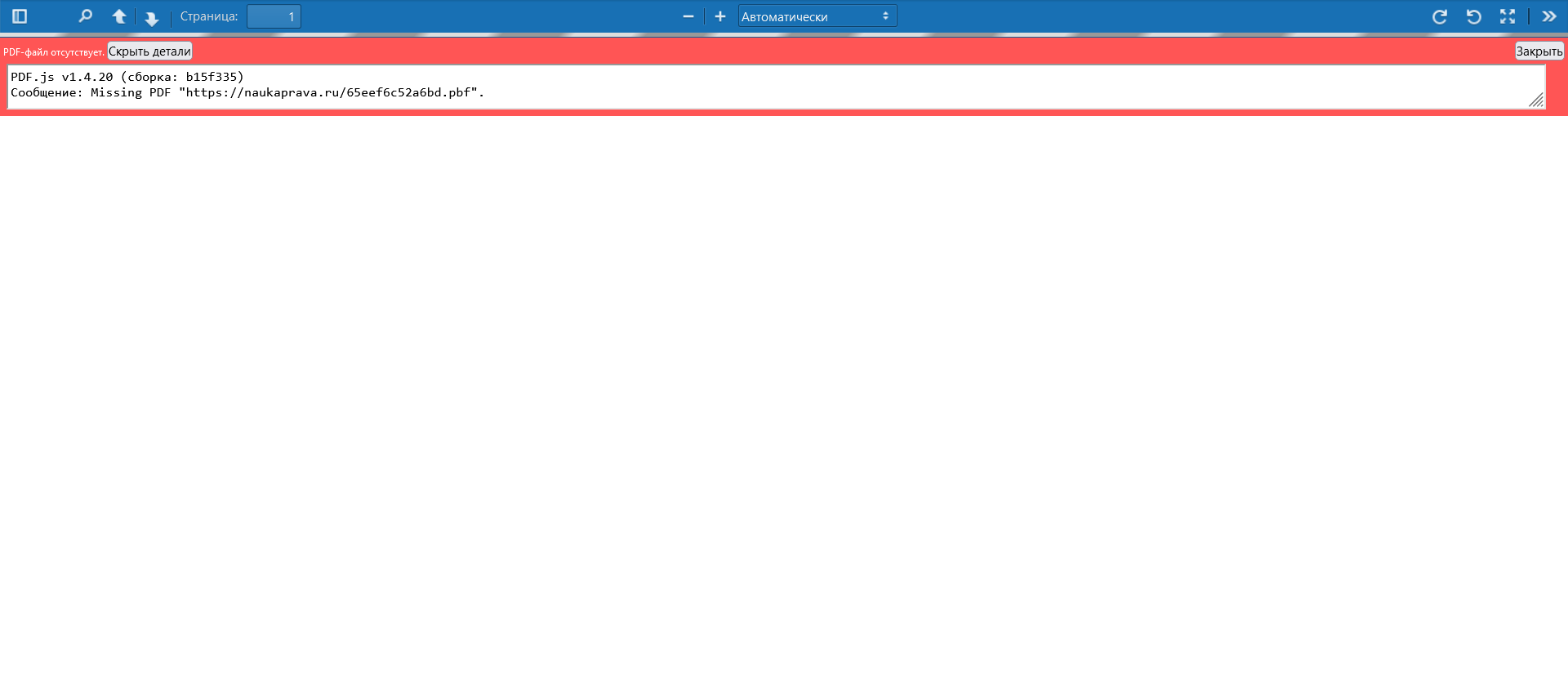The height and width of the screenshot is (683, 1568).
Task: Go to next page arrow
Action: 151,17
